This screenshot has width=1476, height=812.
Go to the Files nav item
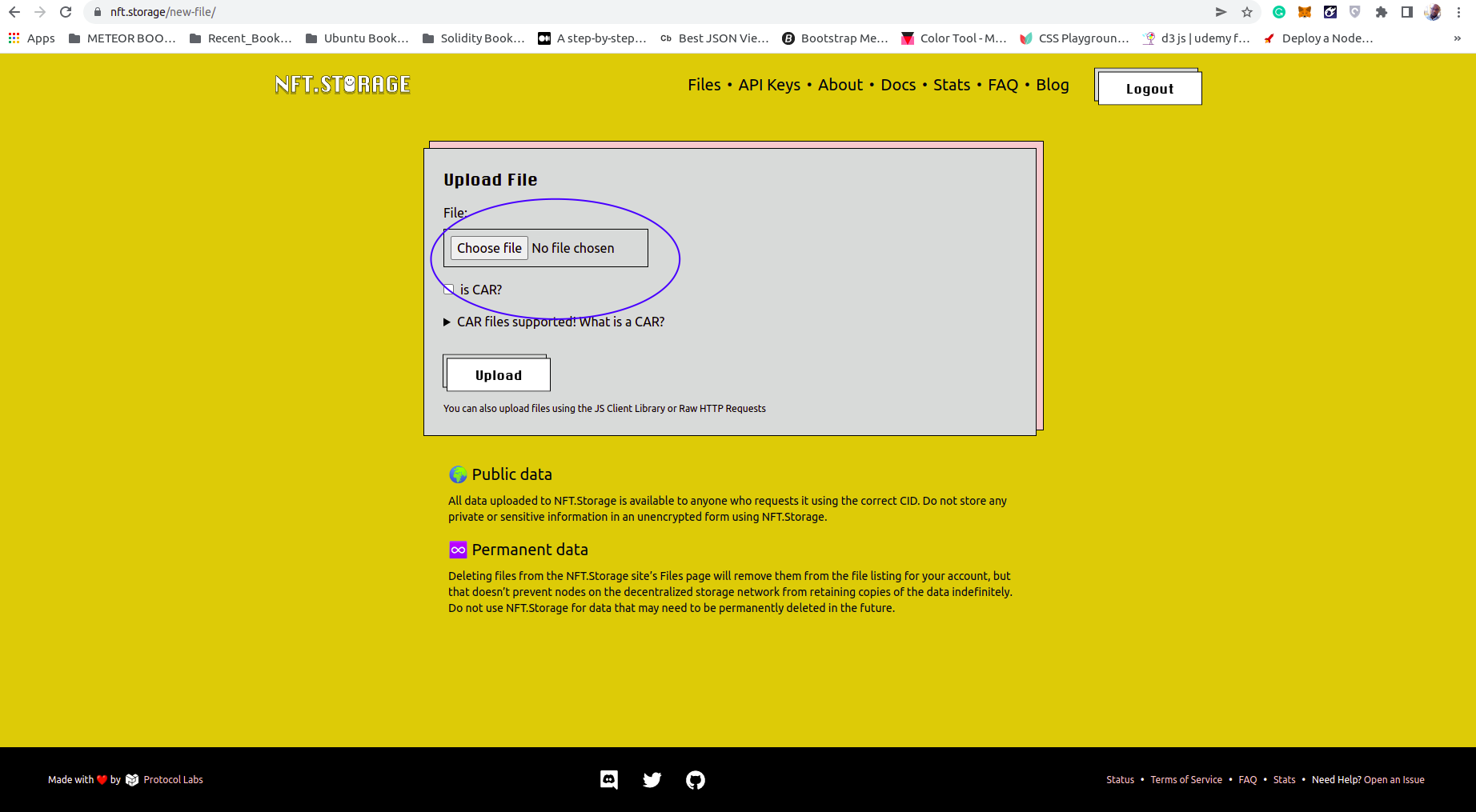tap(704, 85)
